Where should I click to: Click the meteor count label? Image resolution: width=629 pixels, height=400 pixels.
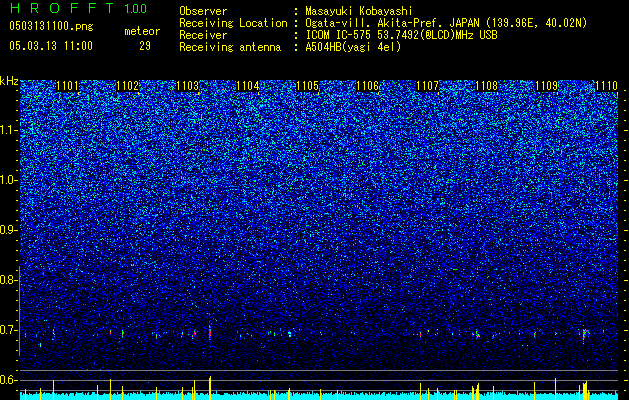pyautogui.click(x=142, y=31)
